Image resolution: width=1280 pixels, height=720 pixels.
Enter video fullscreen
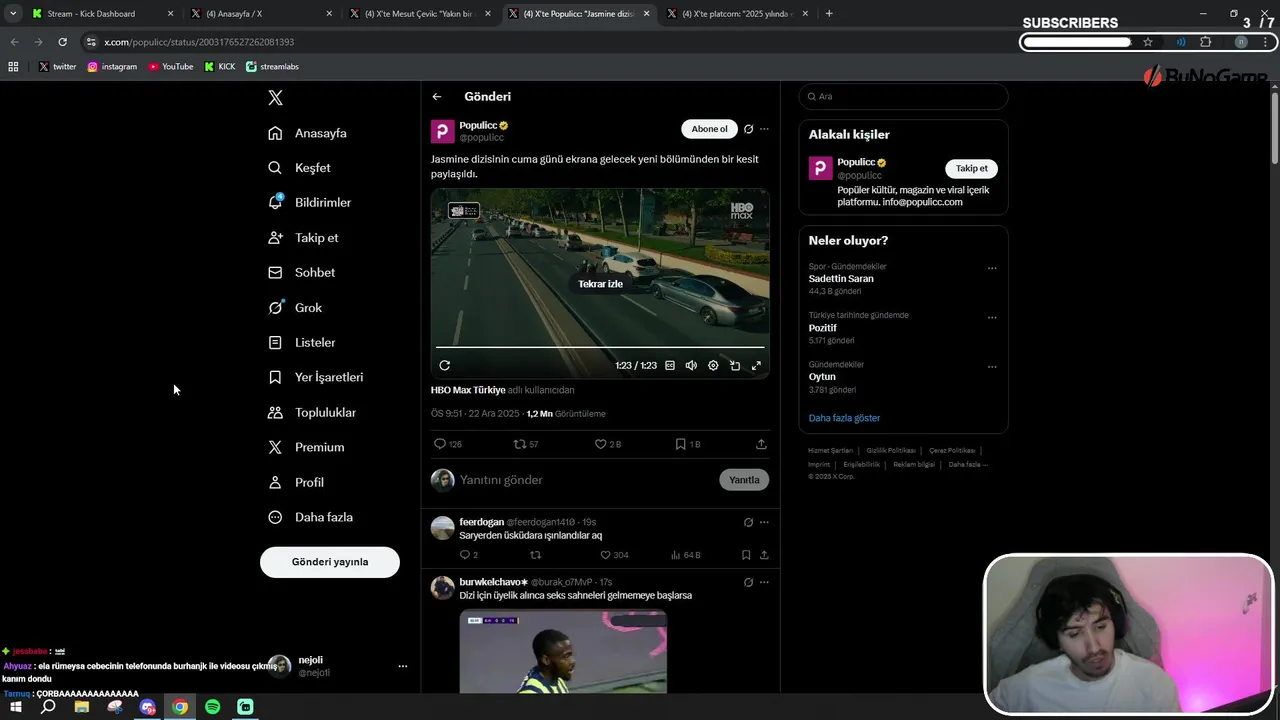tap(756, 366)
